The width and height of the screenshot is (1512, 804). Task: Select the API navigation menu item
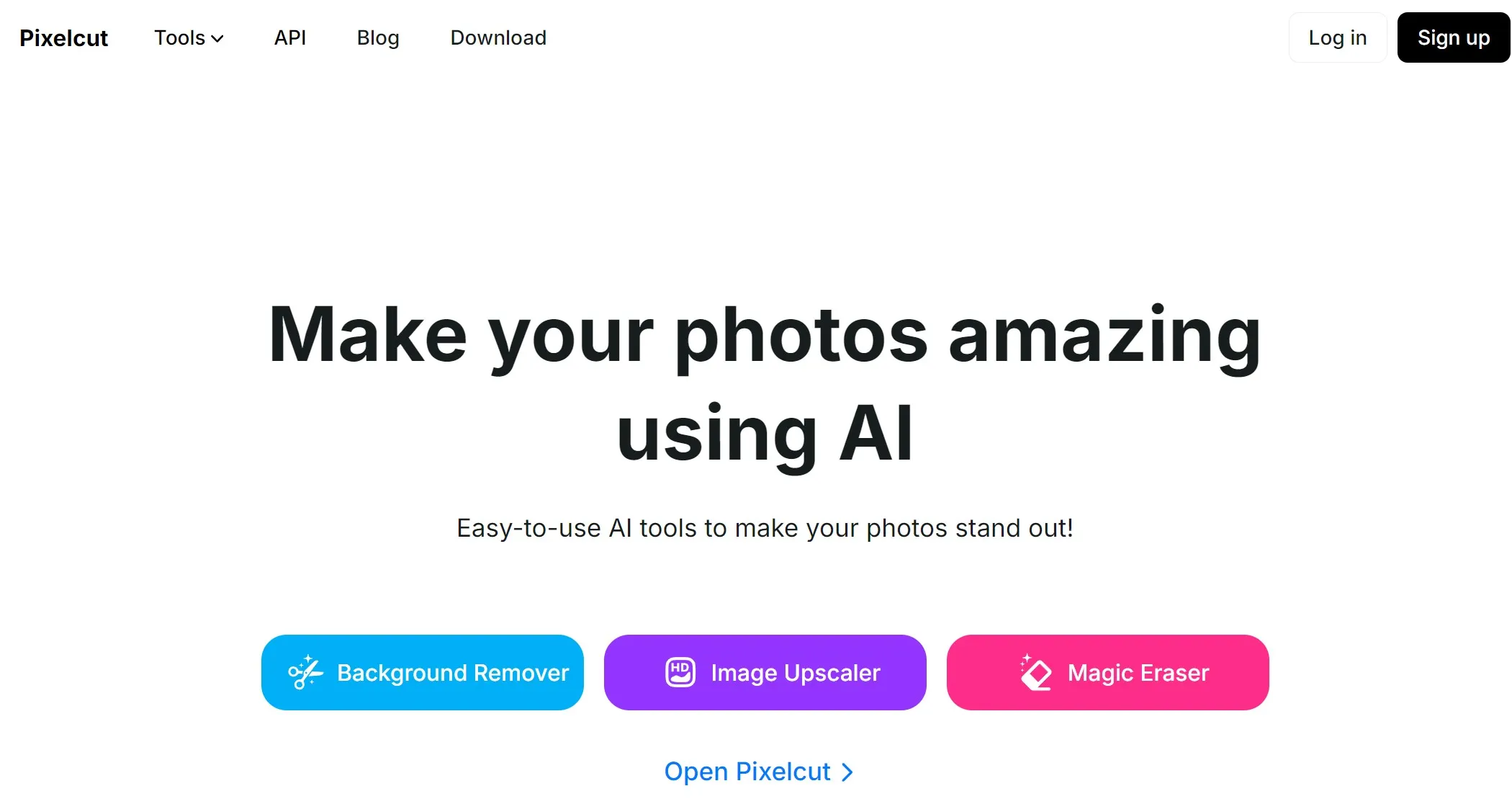290,38
